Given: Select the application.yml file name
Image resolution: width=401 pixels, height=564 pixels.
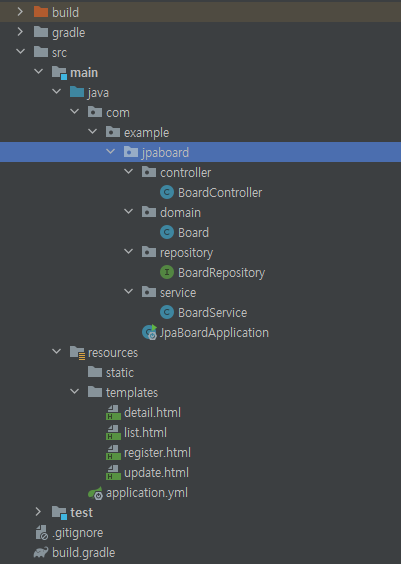Looking at the screenshot, I should coord(147,493).
